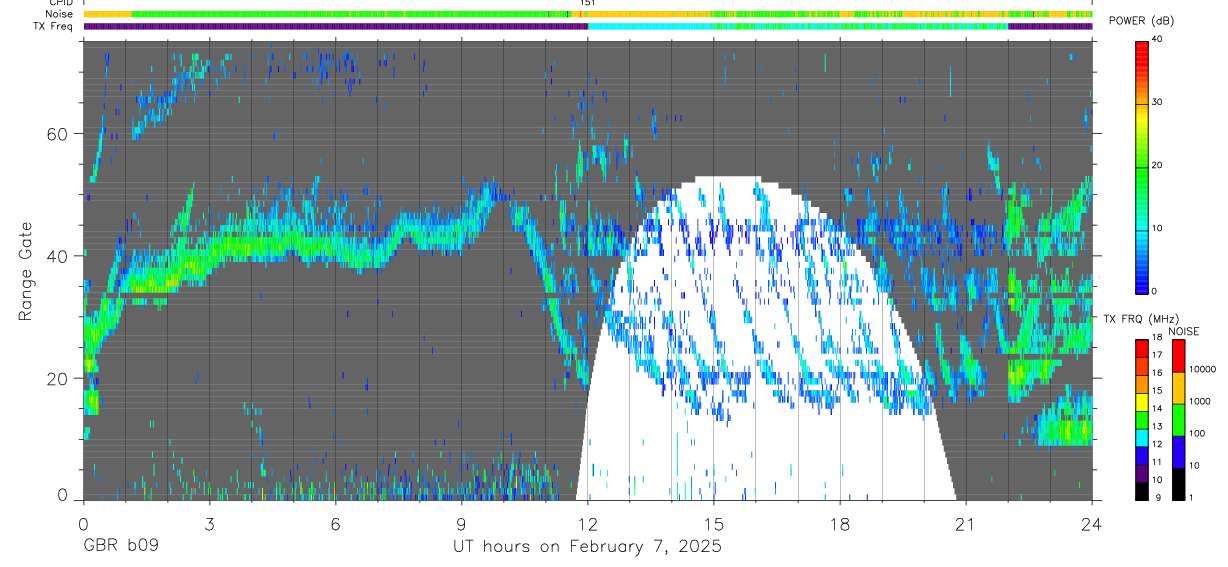Select the 13 MHz tick label
The image size is (1228, 567).
pyautogui.click(x=1157, y=427)
